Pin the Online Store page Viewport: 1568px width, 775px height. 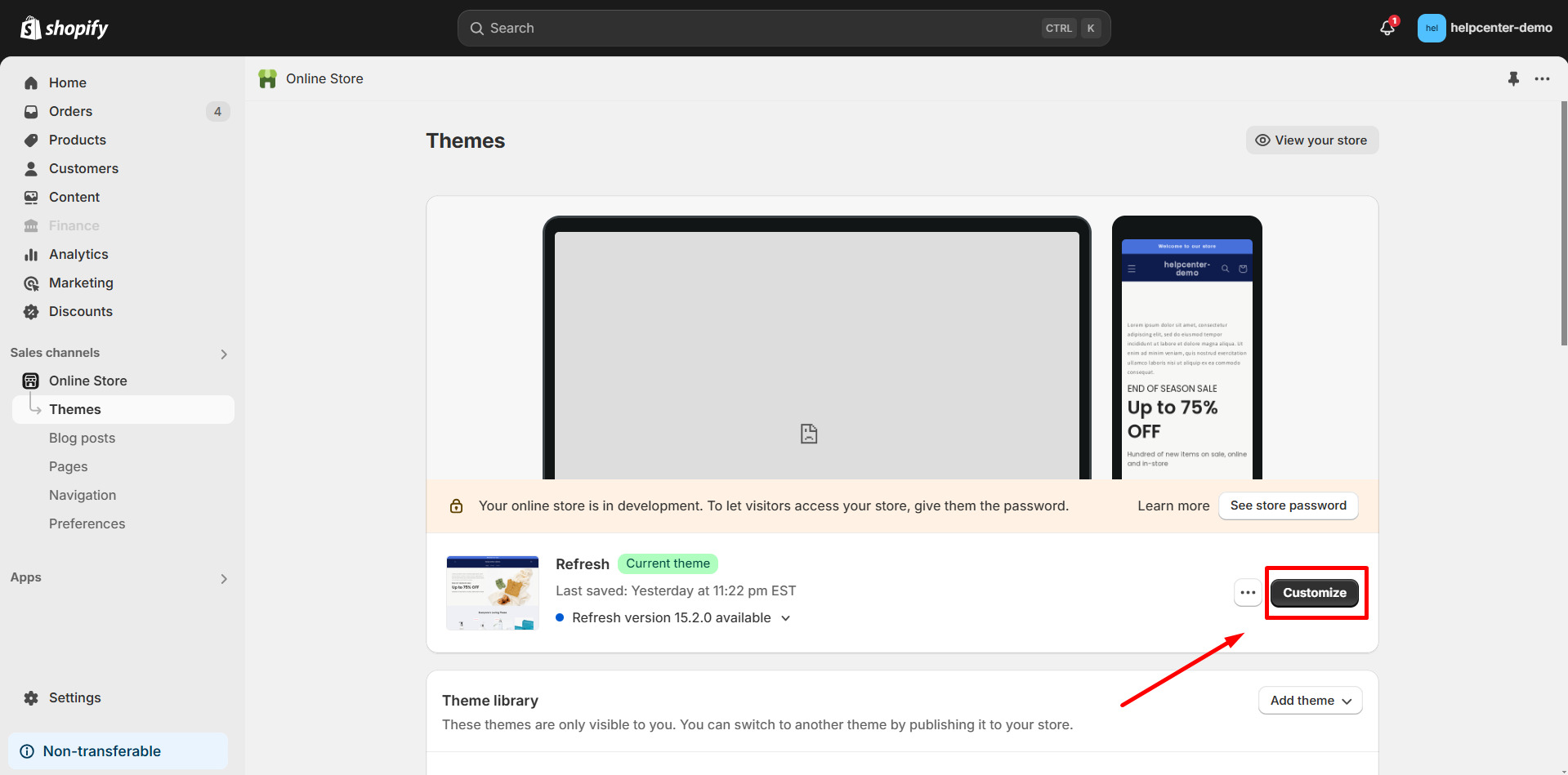tap(1513, 78)
